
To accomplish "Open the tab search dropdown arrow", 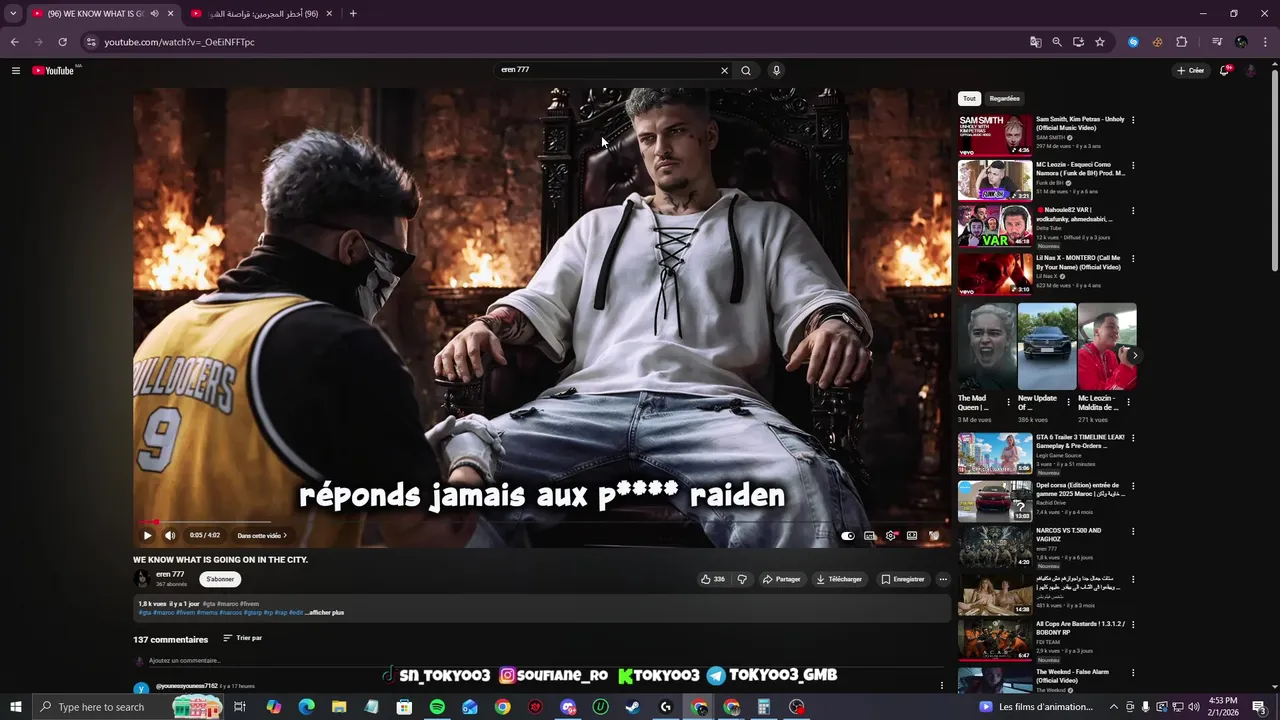I will point(13,14).
